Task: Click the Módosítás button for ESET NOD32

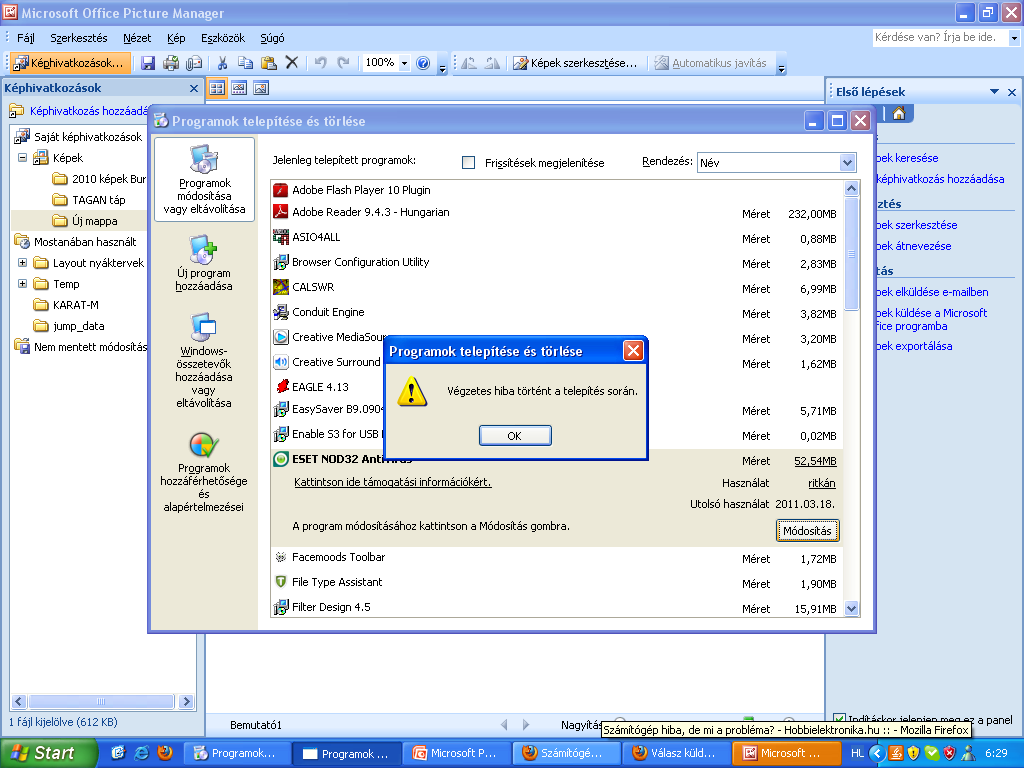Action: point(807,531)
